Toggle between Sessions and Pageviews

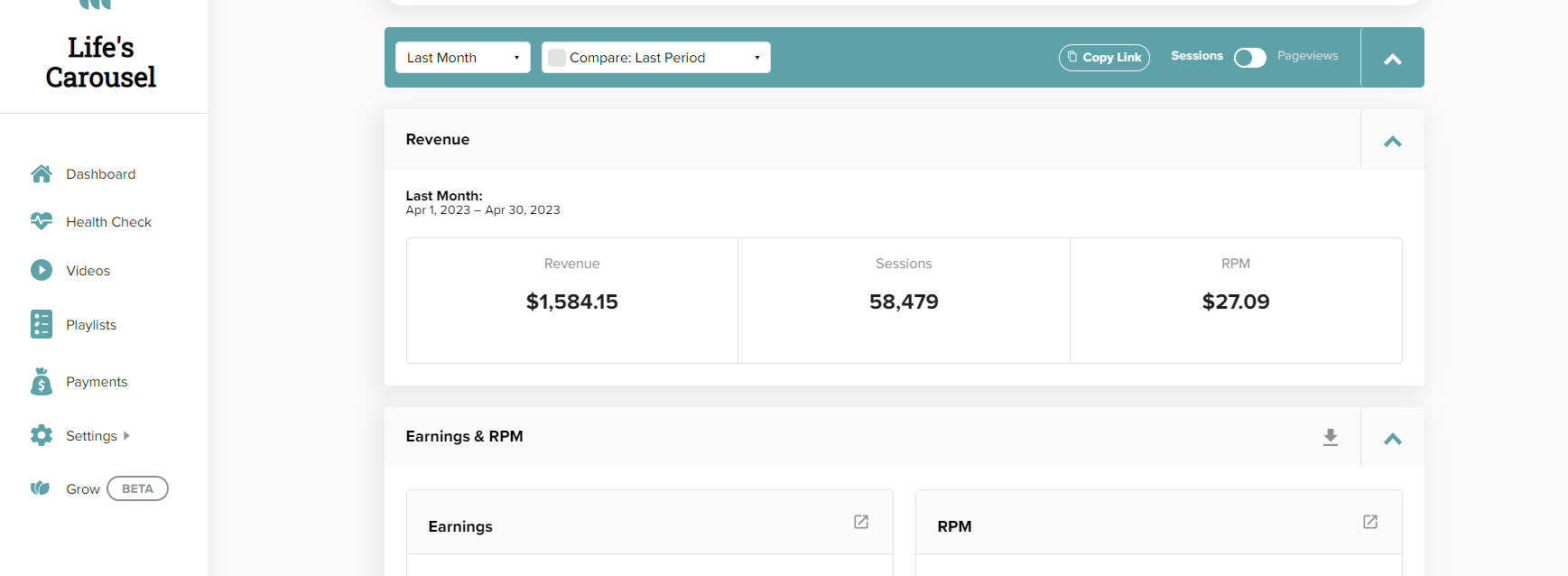pyautogui.click(x=1250, y=57)
